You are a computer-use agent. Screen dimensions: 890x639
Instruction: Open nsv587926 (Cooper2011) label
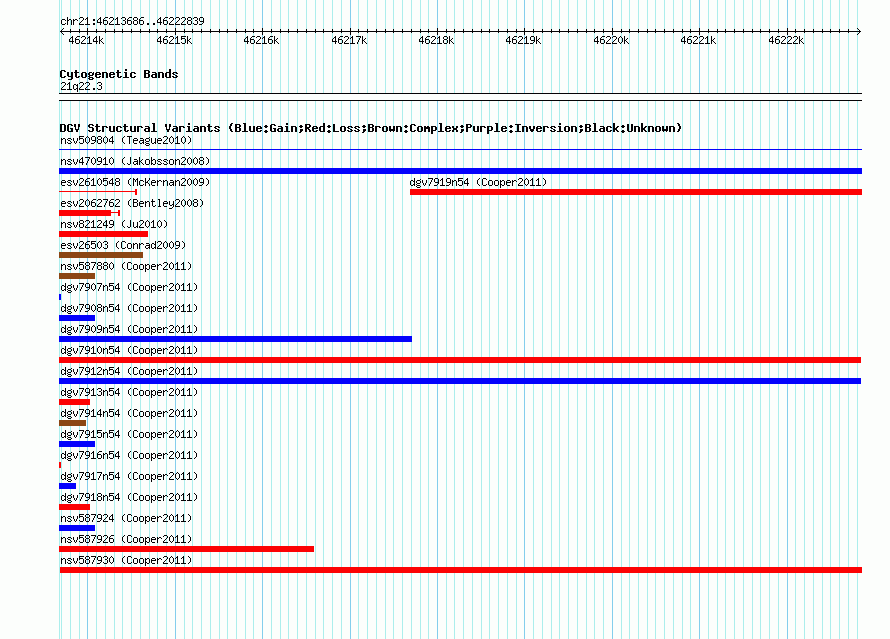126,539
